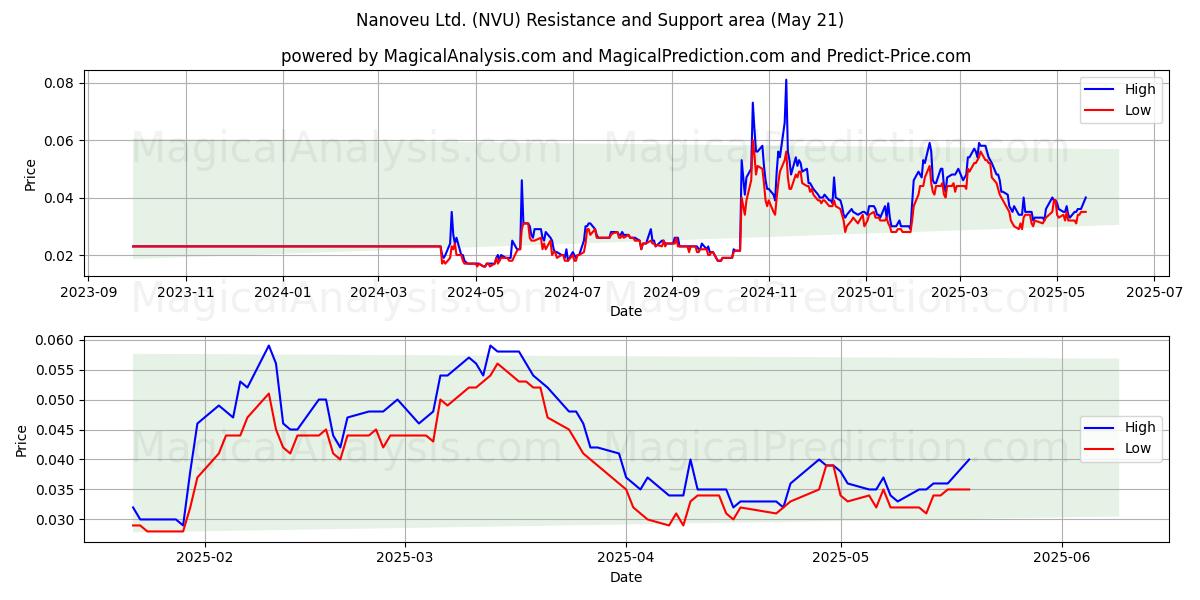Screen dimensions: 1200x600
Task: Click the top chart 'Price' axis label
Action: 31,175
